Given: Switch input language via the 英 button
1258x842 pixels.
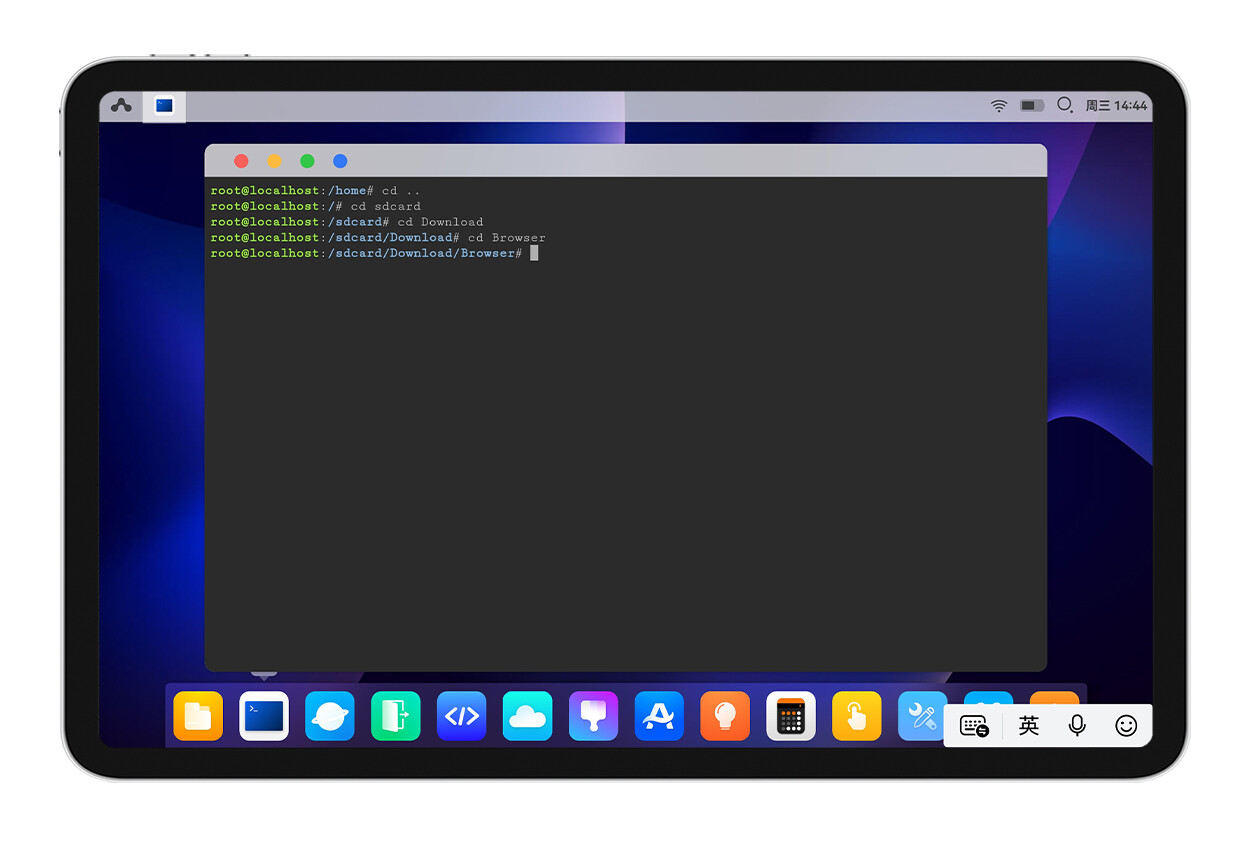Looking at the screenshot, I should [1029, 726].
